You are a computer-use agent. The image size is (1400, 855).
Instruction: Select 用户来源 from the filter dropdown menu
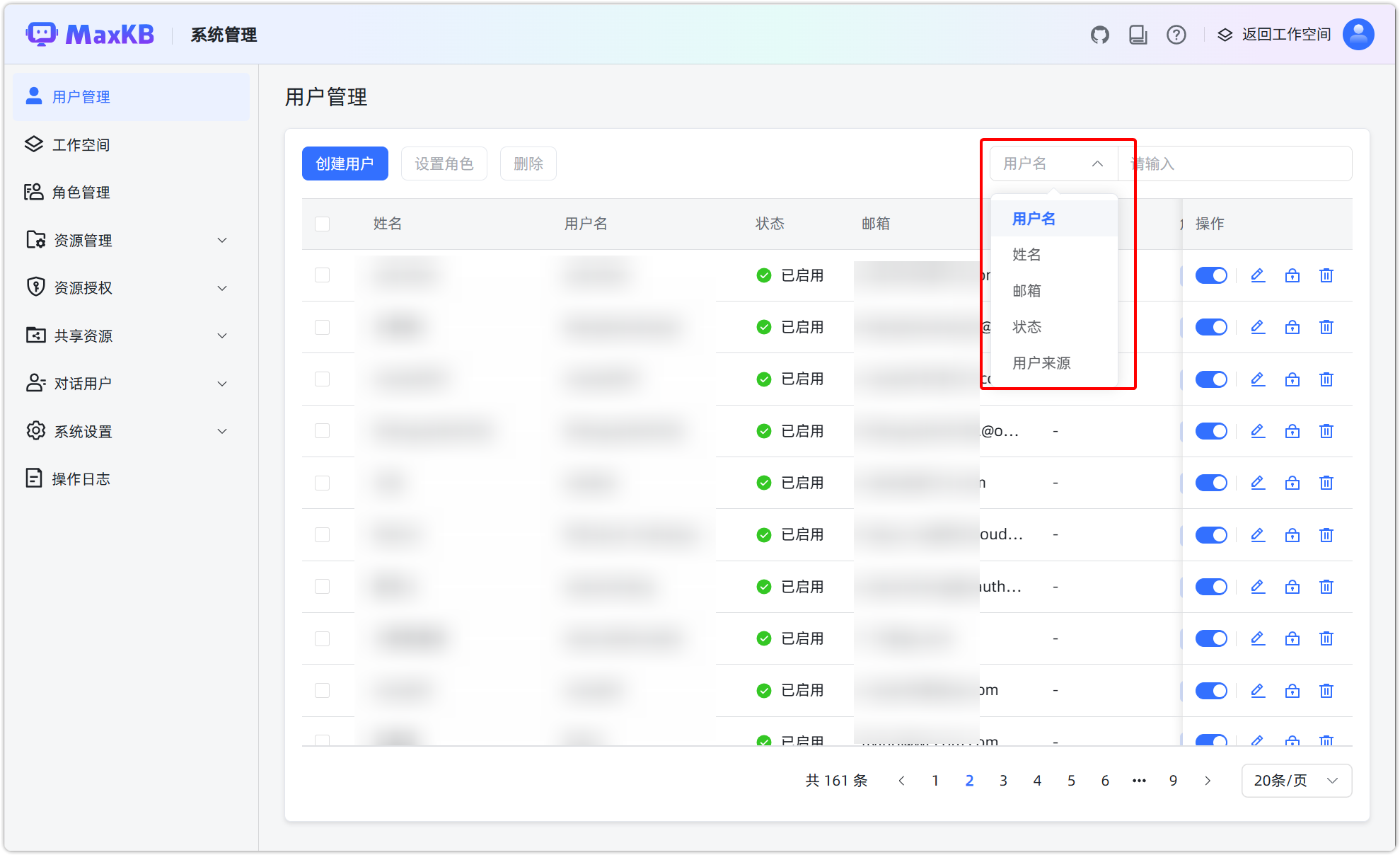click(1041, 363)
